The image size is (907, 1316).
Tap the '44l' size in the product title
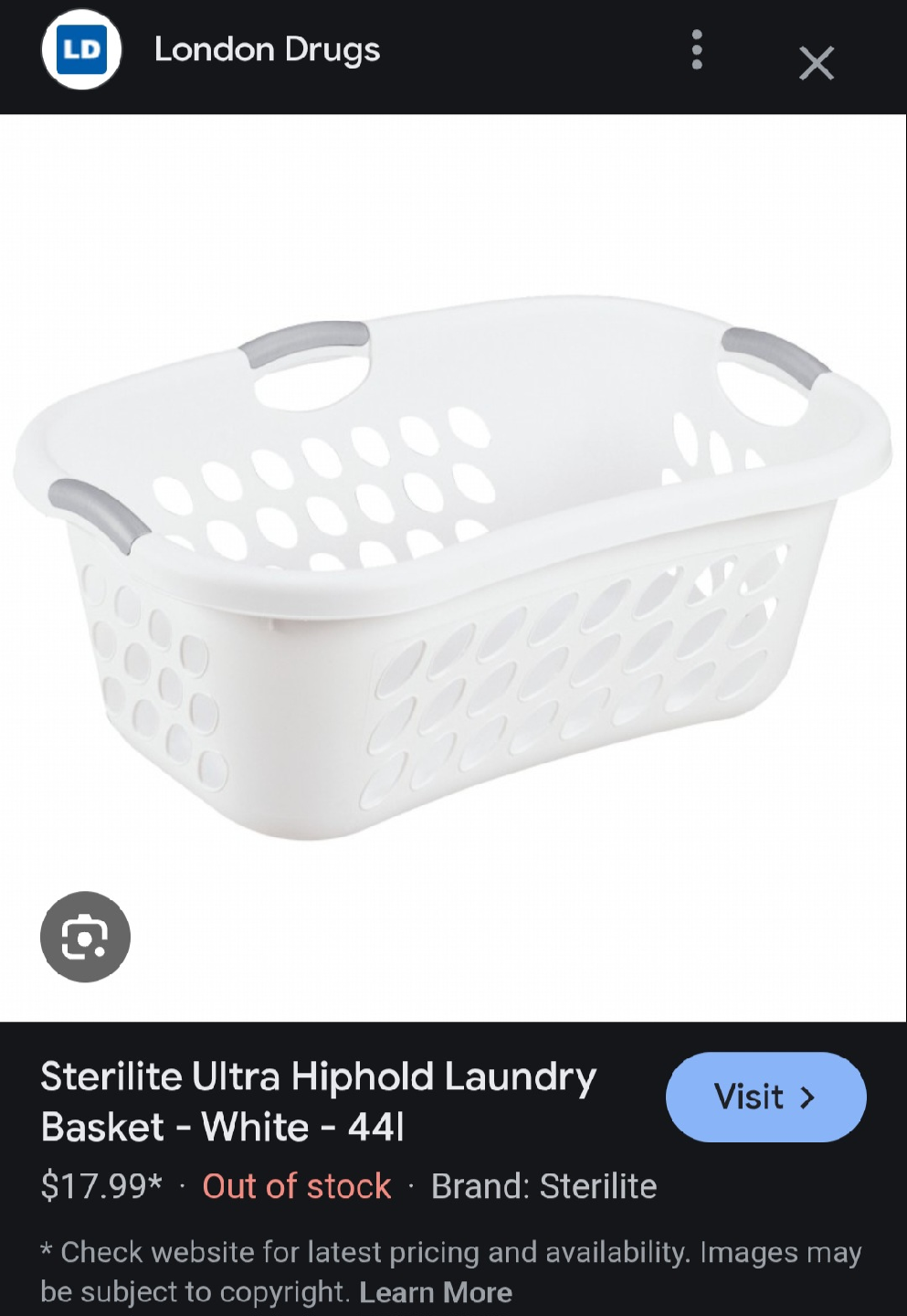click(375, 1127)
